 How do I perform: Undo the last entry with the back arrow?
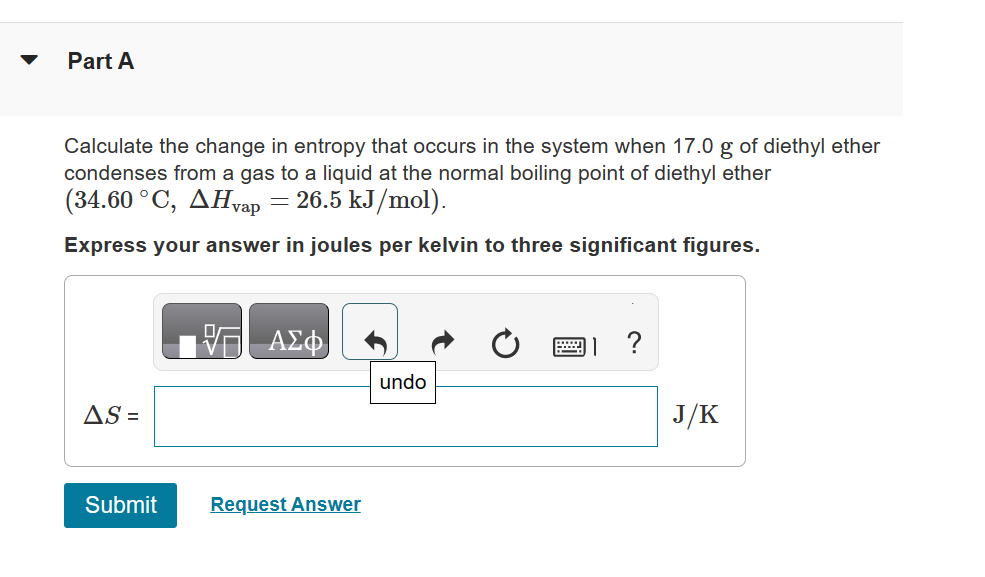[x=370, y=331]
